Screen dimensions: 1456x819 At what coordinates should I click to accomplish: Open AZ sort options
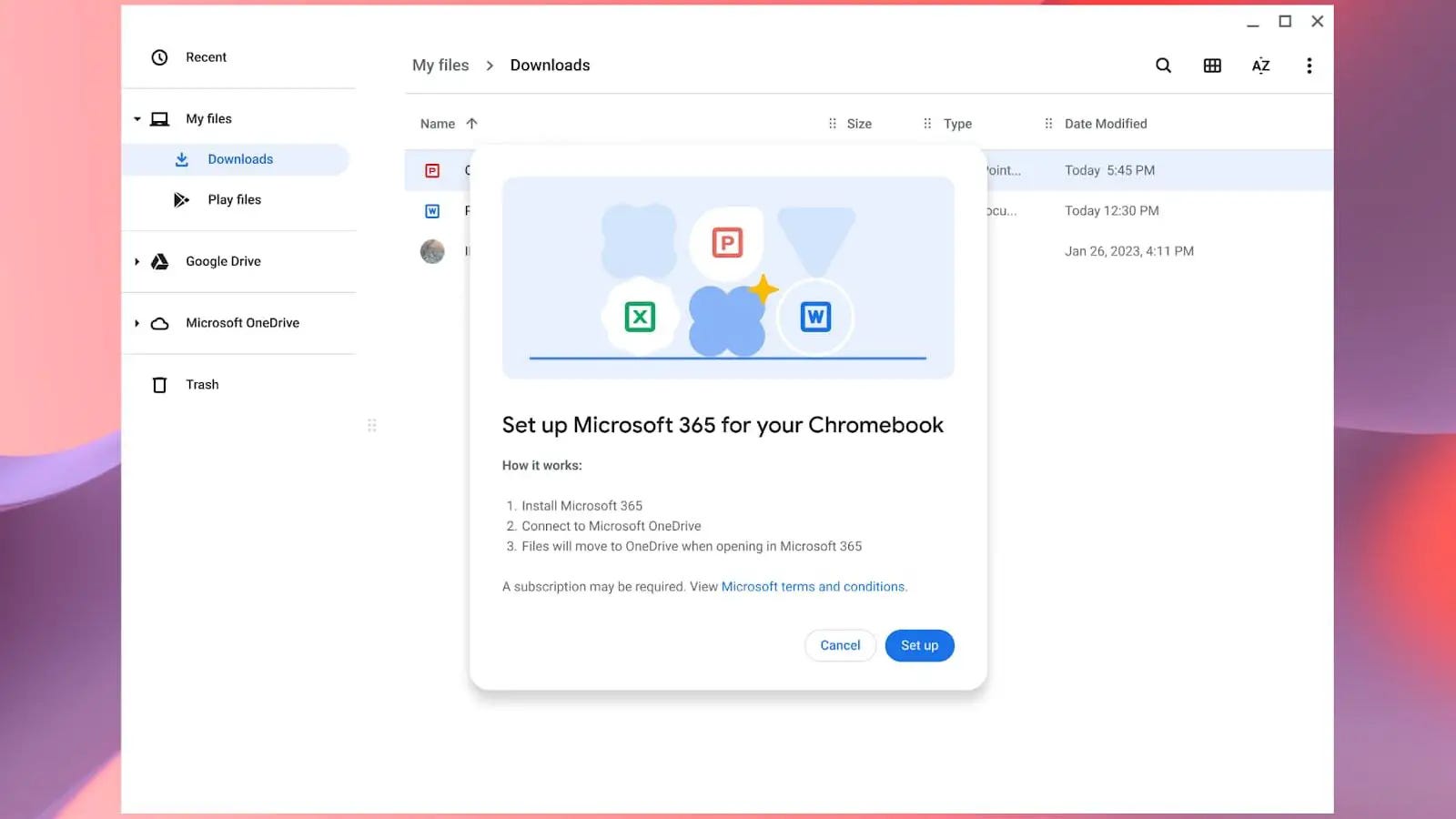(x=1260, y=66)
